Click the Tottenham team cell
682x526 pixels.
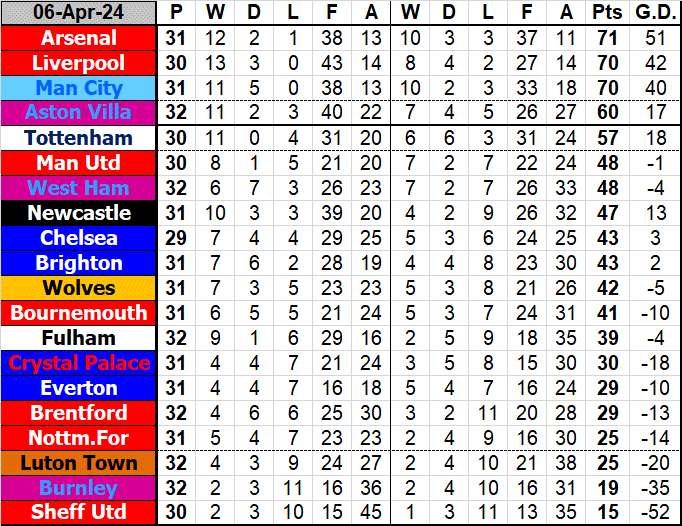tap(79, 138)
